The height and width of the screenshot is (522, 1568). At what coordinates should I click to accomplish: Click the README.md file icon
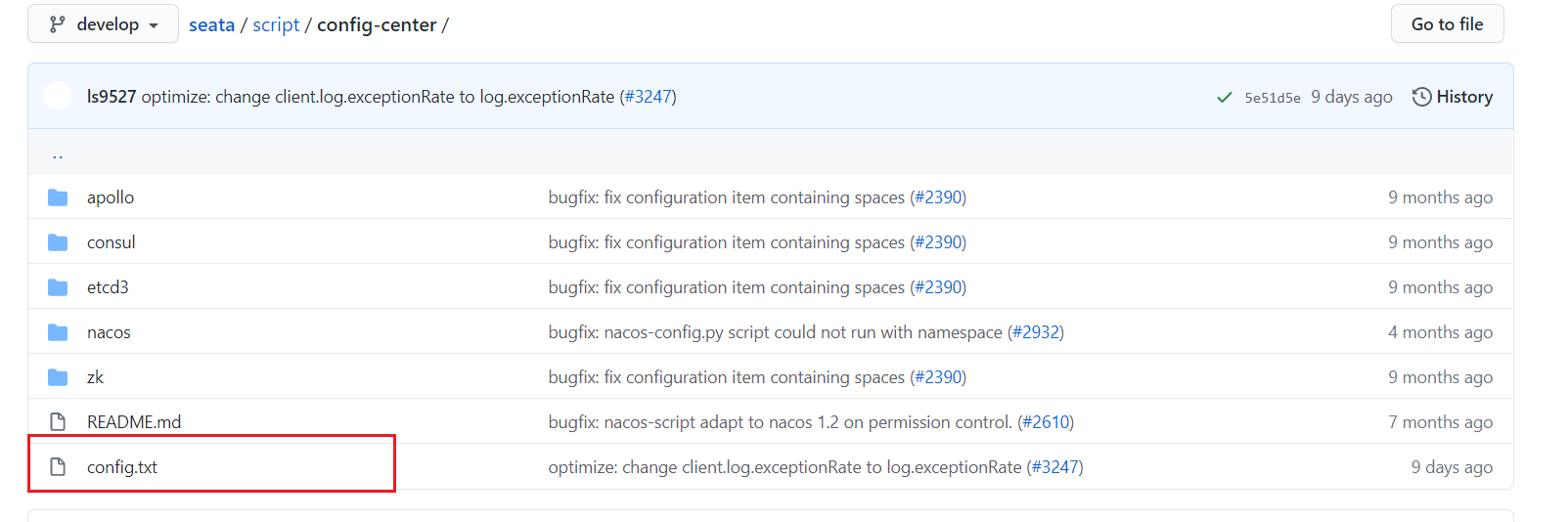click(x=58, y=422)
